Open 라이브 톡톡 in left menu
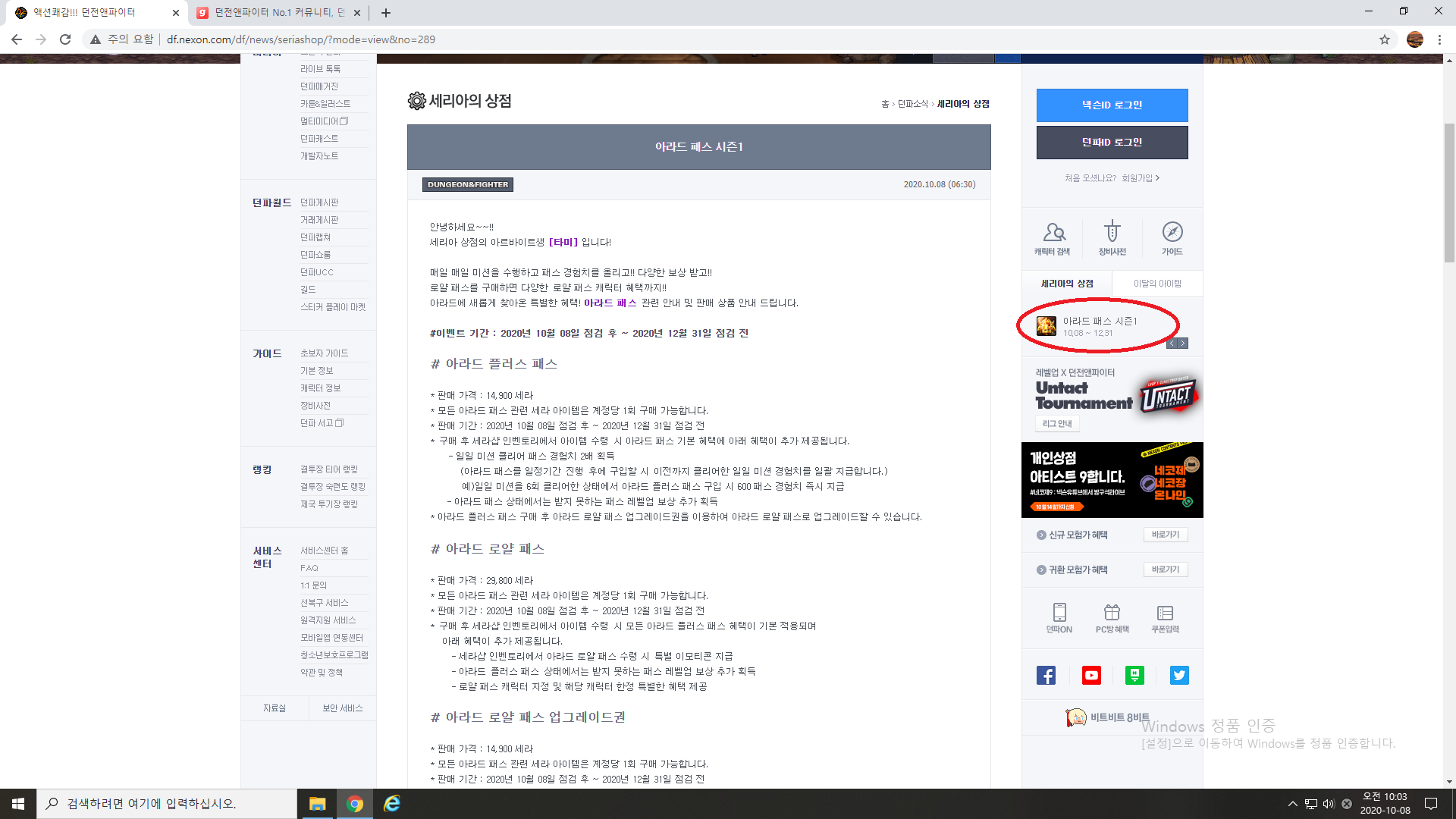This screenshot has height=819, width=1456. coord(320,69)
